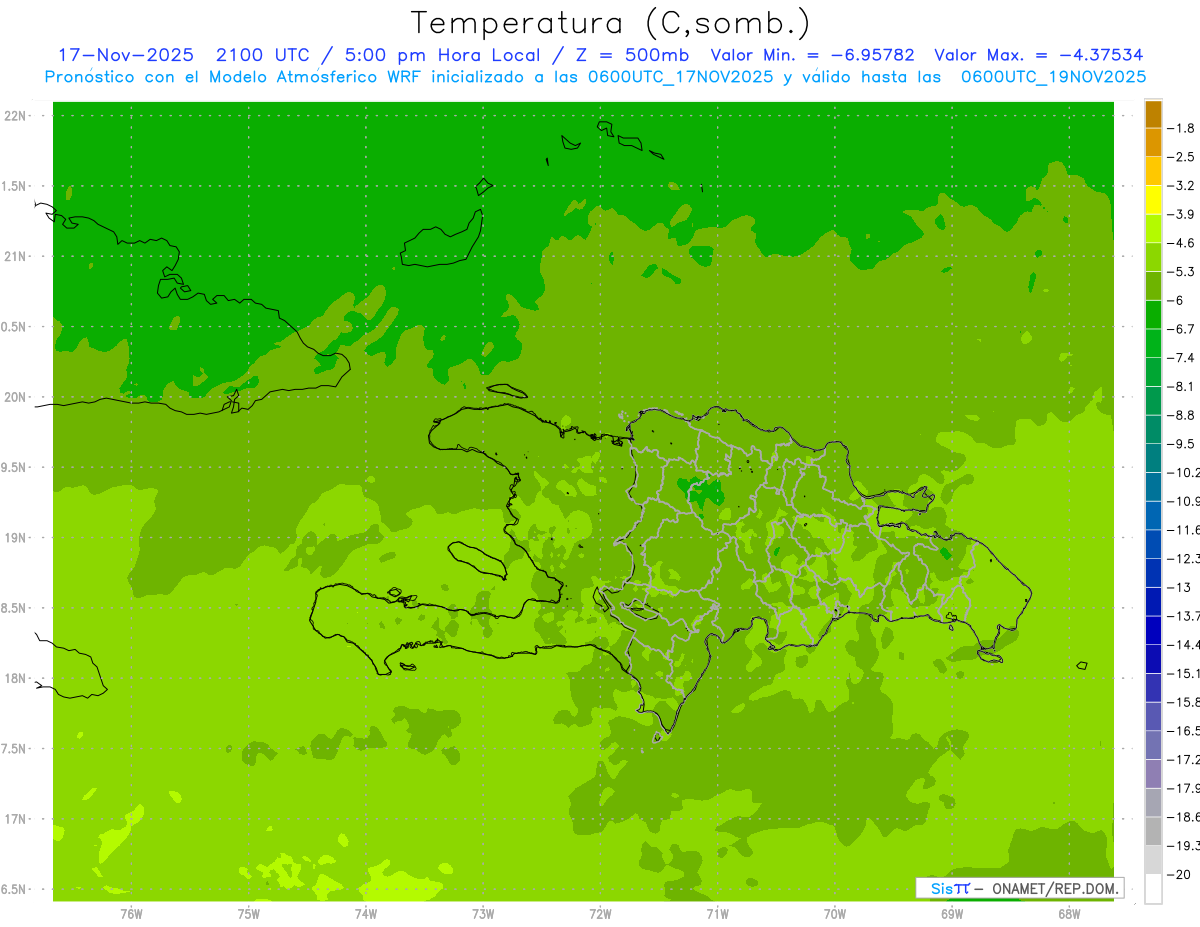The image size is (1200, 927).
Task: Click the '-2.5' color scale label
Action: click(x=1183, y=157)
